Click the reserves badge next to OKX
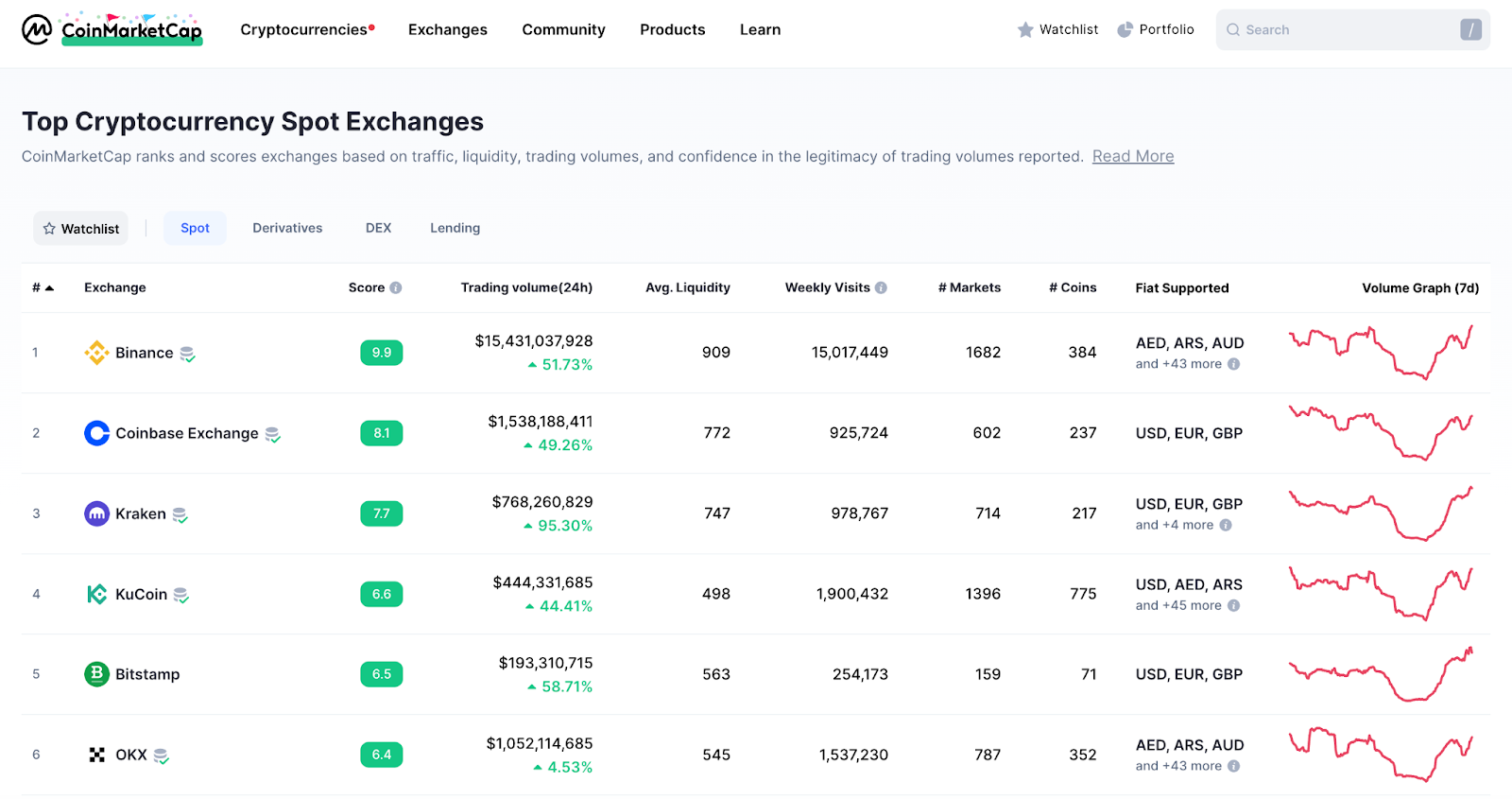The height and width of the screenshot is (799, 1512). pyautogui.click(x=161, y=756)
